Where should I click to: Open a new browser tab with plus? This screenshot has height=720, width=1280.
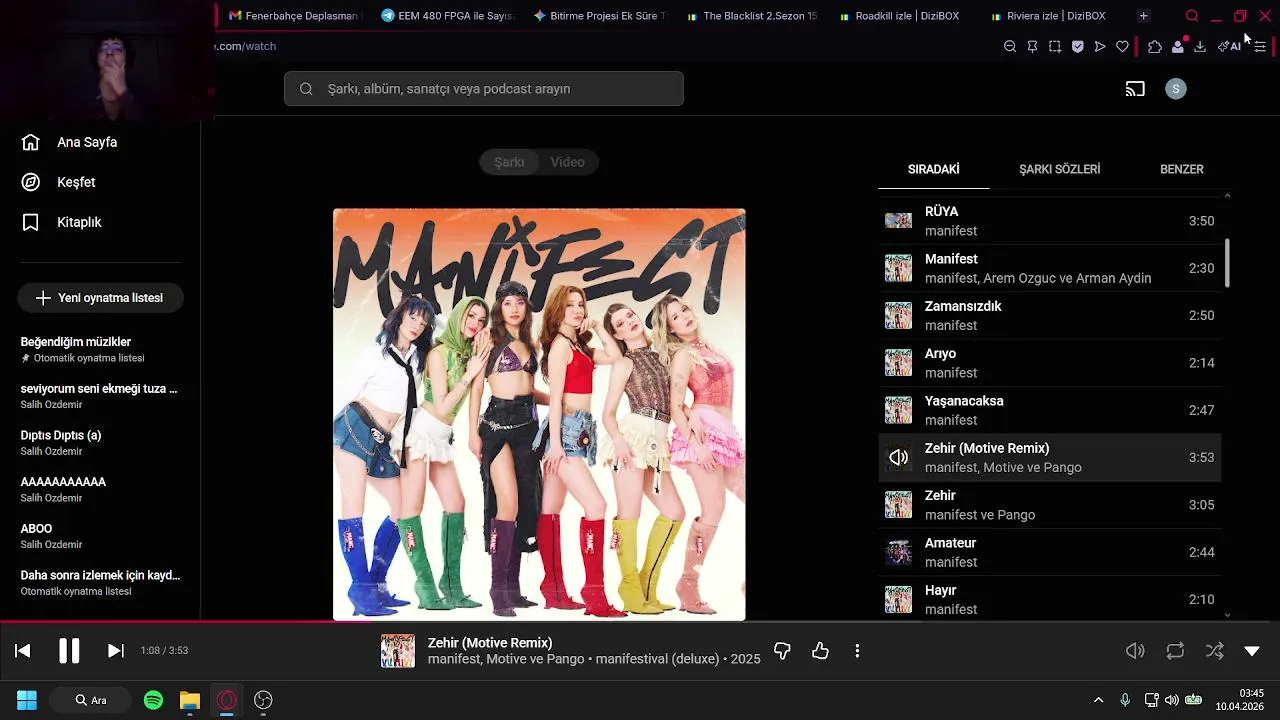[x=1143, y=16]
